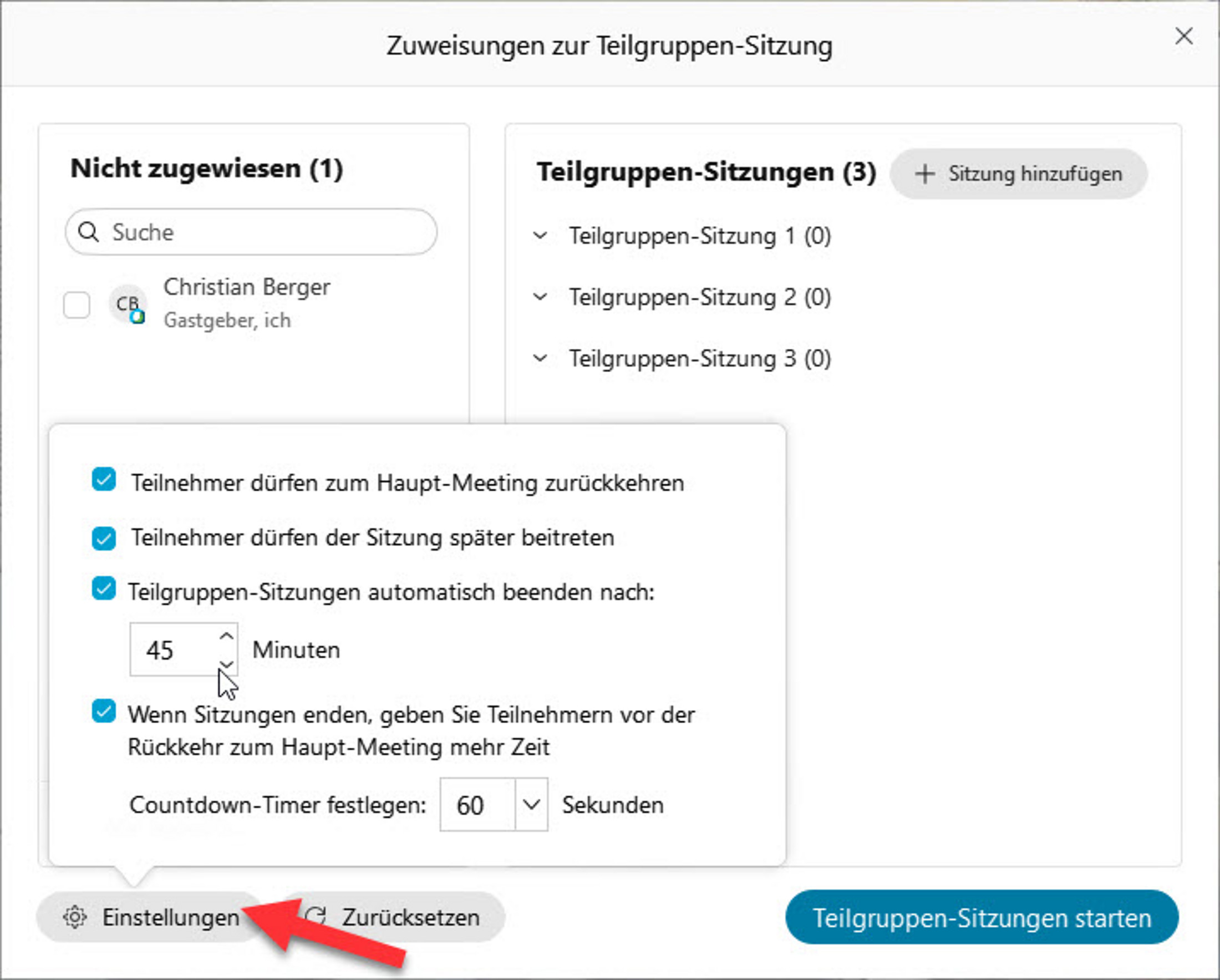Click the magnifier icon in Suche field

[x=88, y=231]
